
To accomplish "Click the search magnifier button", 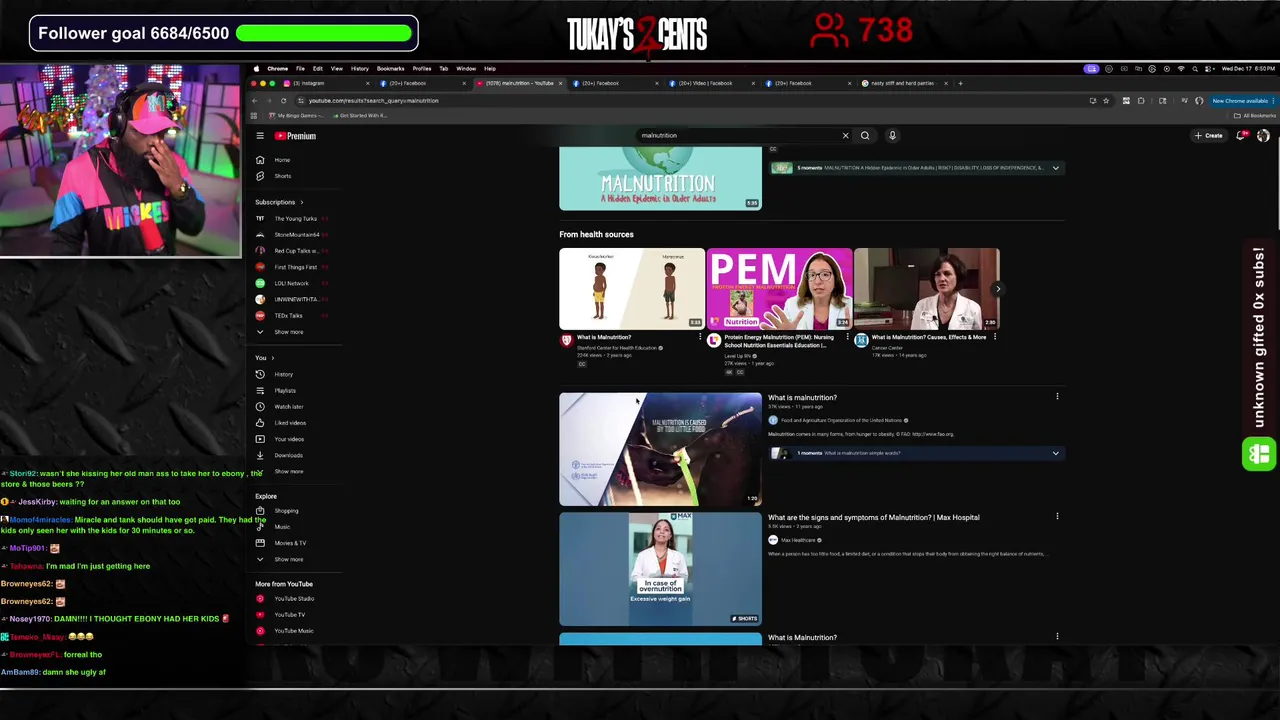I will [865, 135].
